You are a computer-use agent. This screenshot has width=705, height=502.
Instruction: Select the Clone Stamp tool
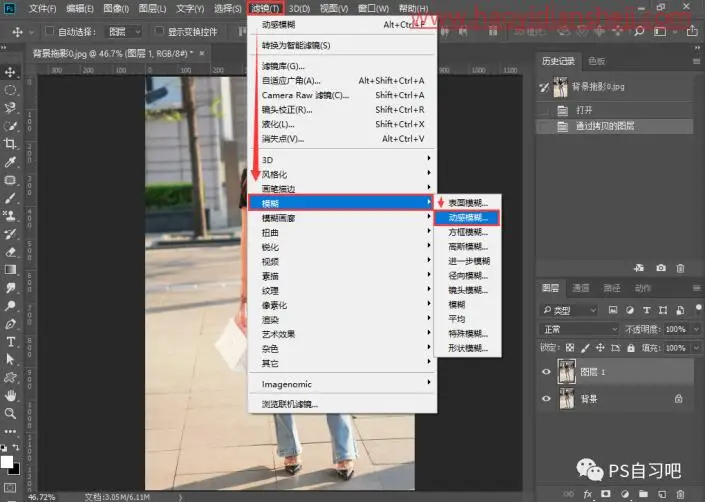tap(10, 216)
